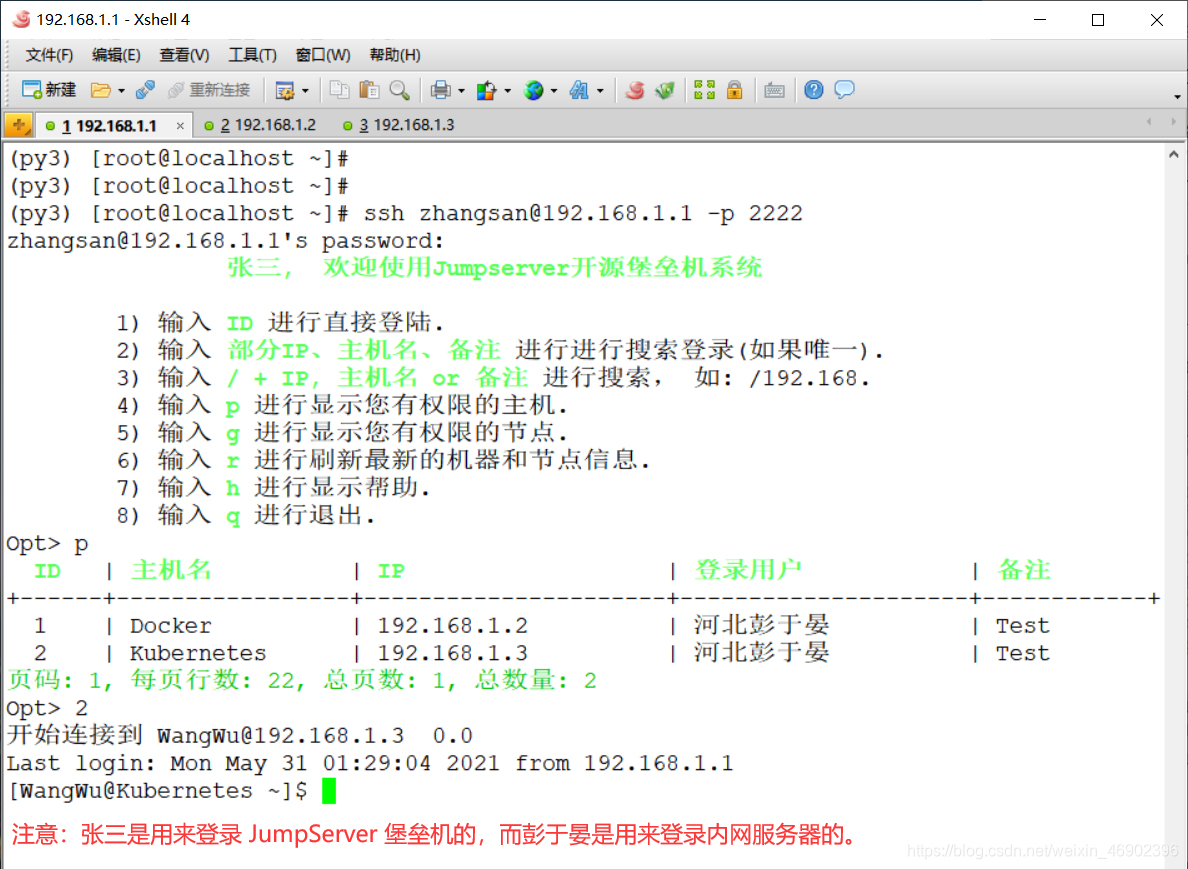Click the globe encoding icon
Image resolution: width=1188 pixels, height=869 pixels.
(533, 91)
